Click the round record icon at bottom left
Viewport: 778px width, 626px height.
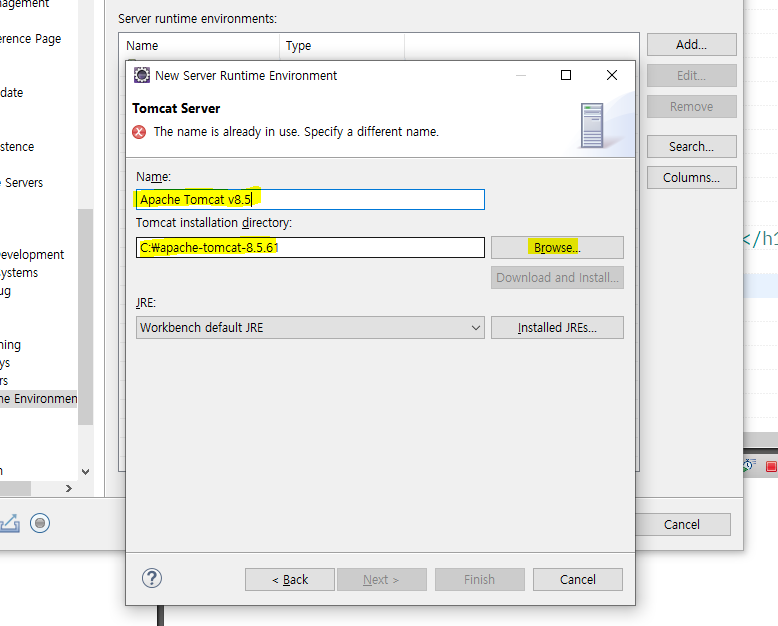click(x=40, y=523)
